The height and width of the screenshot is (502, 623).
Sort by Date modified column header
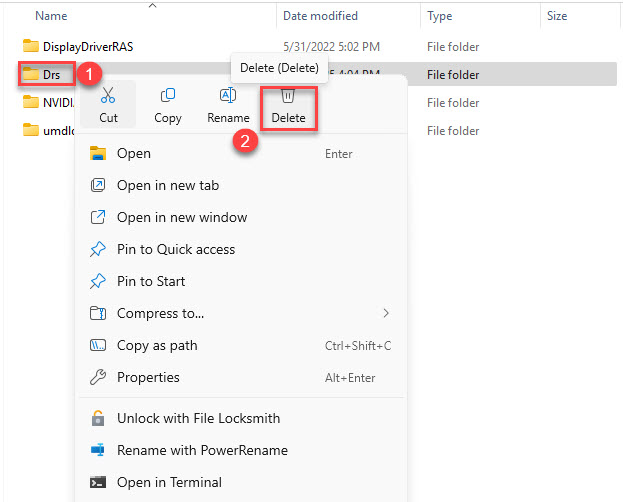(322, 16)
